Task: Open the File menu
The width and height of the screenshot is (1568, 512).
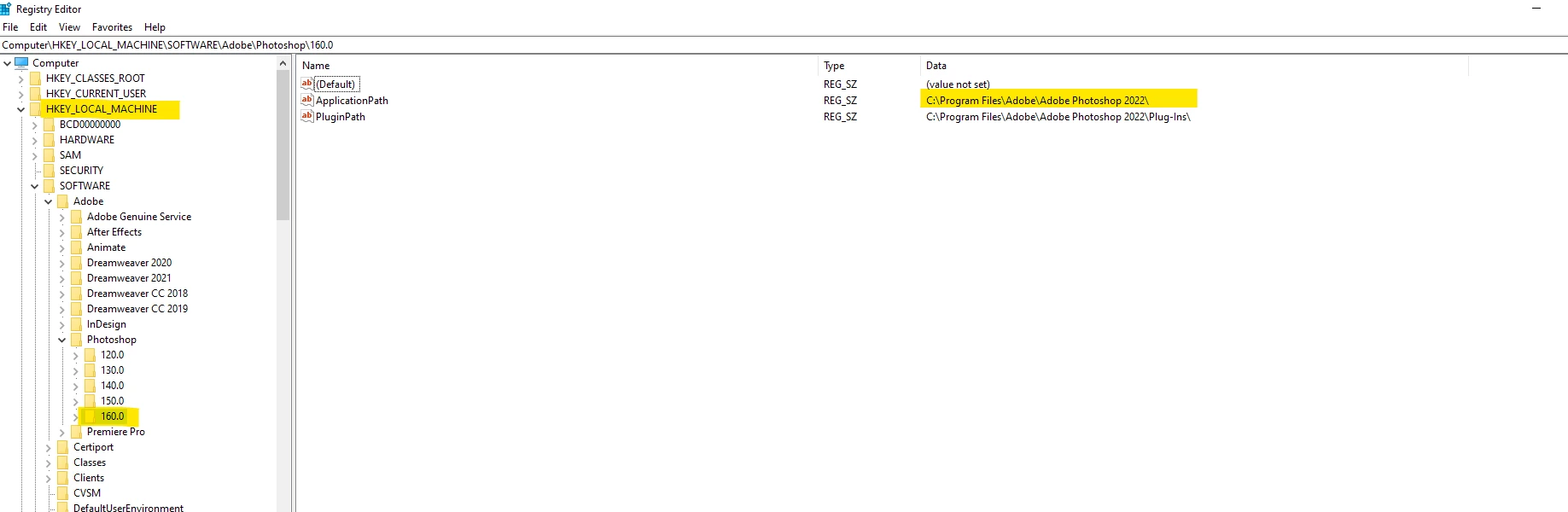Action: point(10,27)
